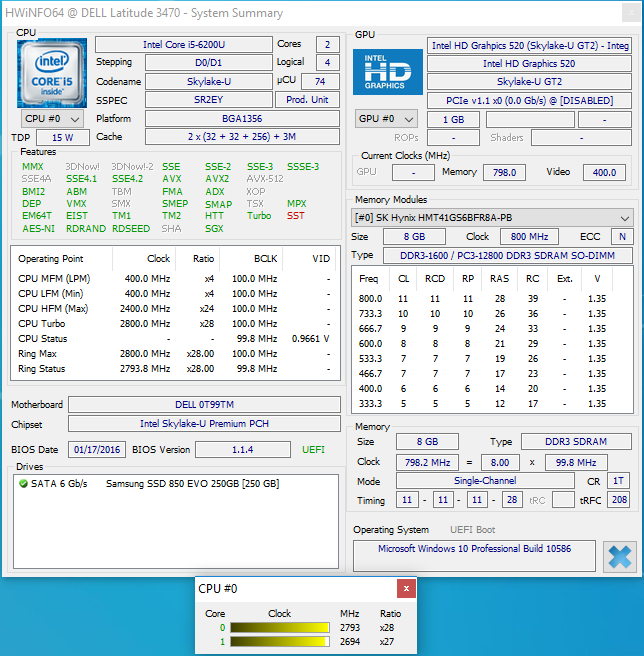Click the green status icon of SATA drive
Screen dimensions: 644x656
(23, 484)
